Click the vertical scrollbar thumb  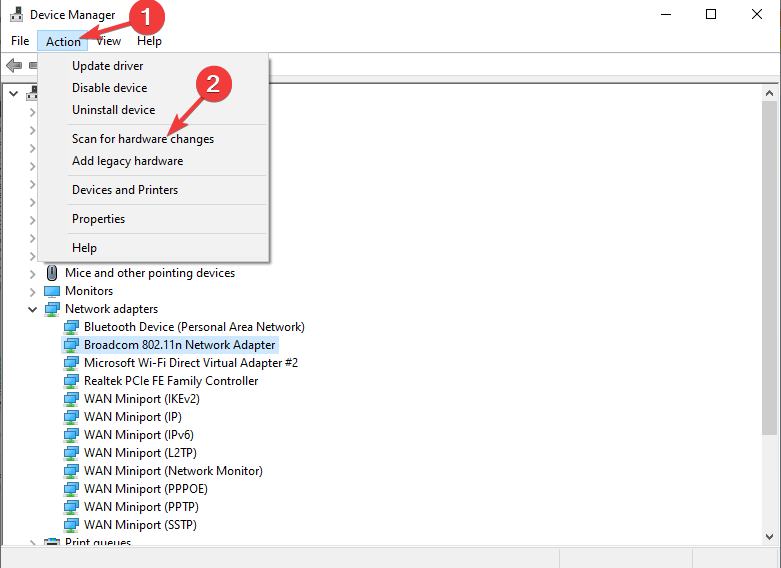pyautogui.click(x=770, y=268)
